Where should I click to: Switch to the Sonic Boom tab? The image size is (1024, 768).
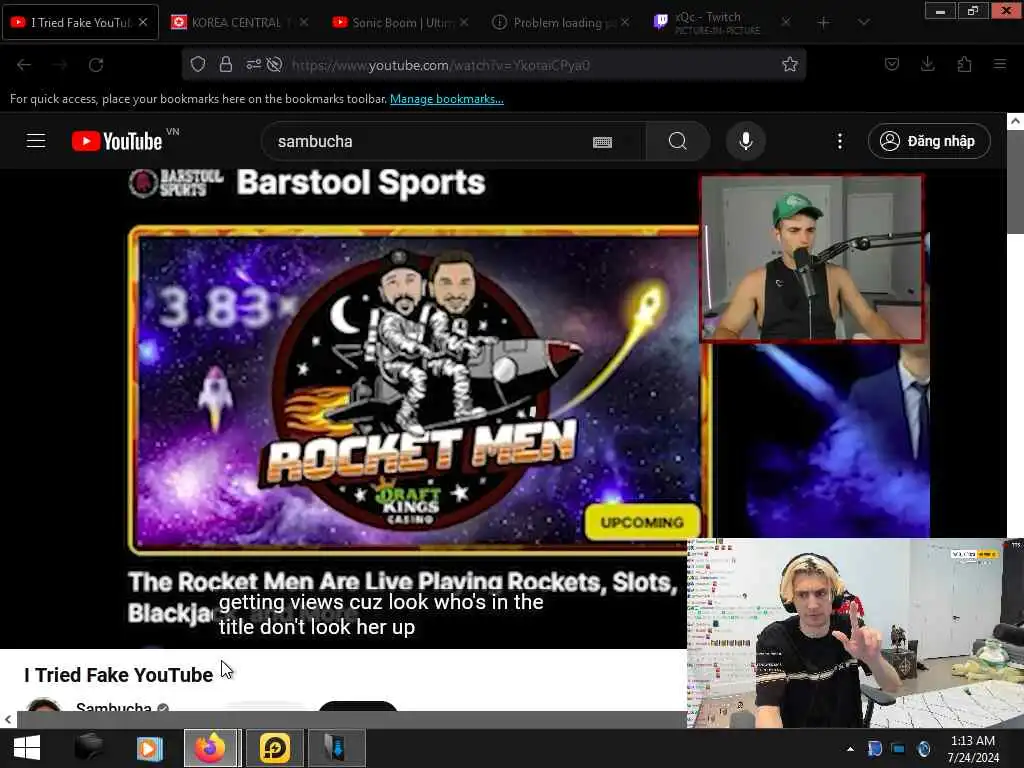click(x=402, y=23)
